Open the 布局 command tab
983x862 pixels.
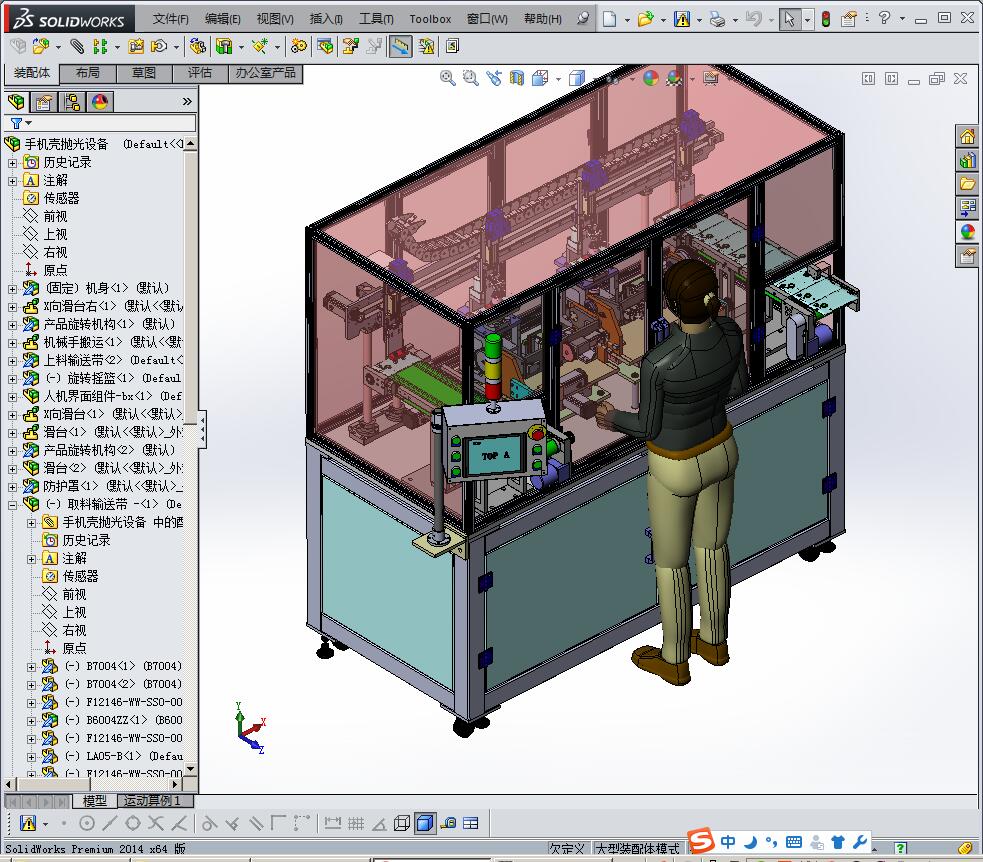pyautogui.click(x=88, y=73)
